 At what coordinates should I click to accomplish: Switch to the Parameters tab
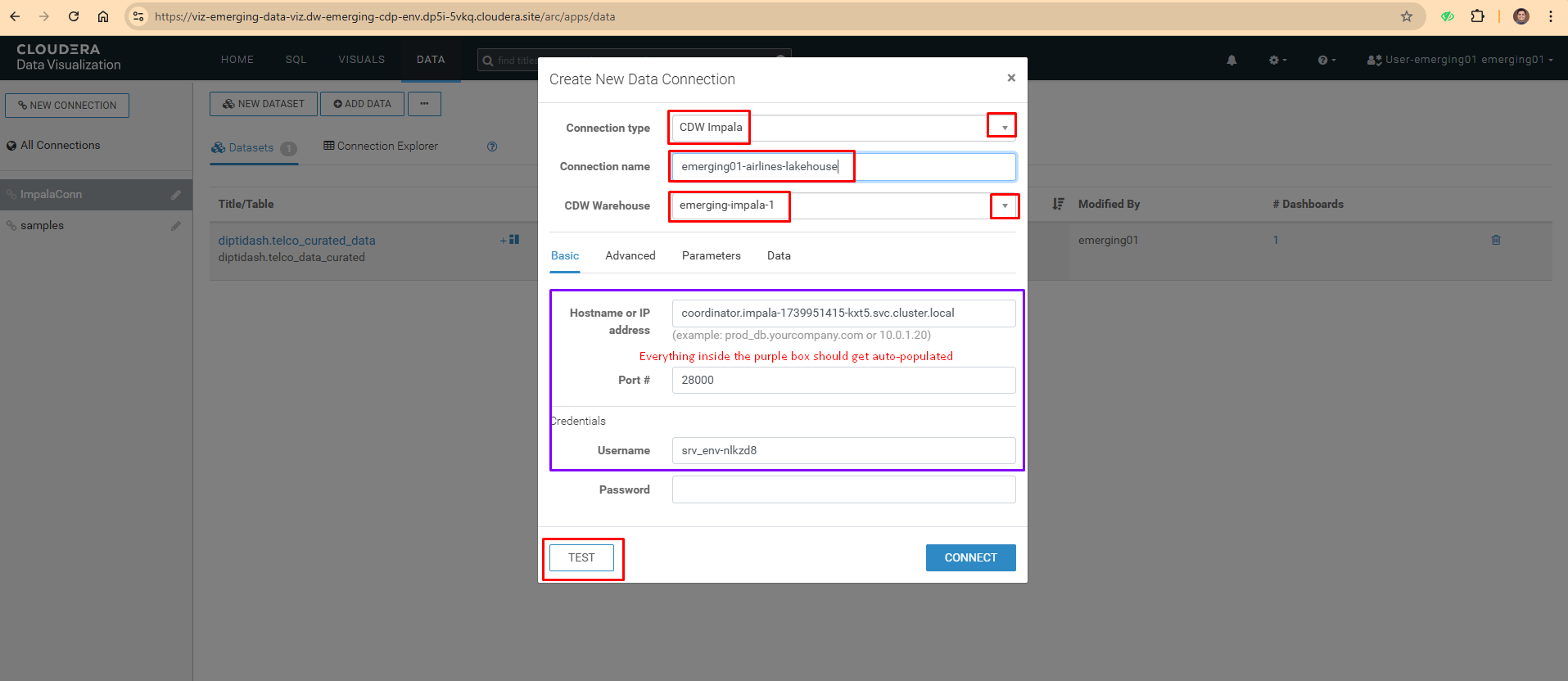click(x=711, y=256)
